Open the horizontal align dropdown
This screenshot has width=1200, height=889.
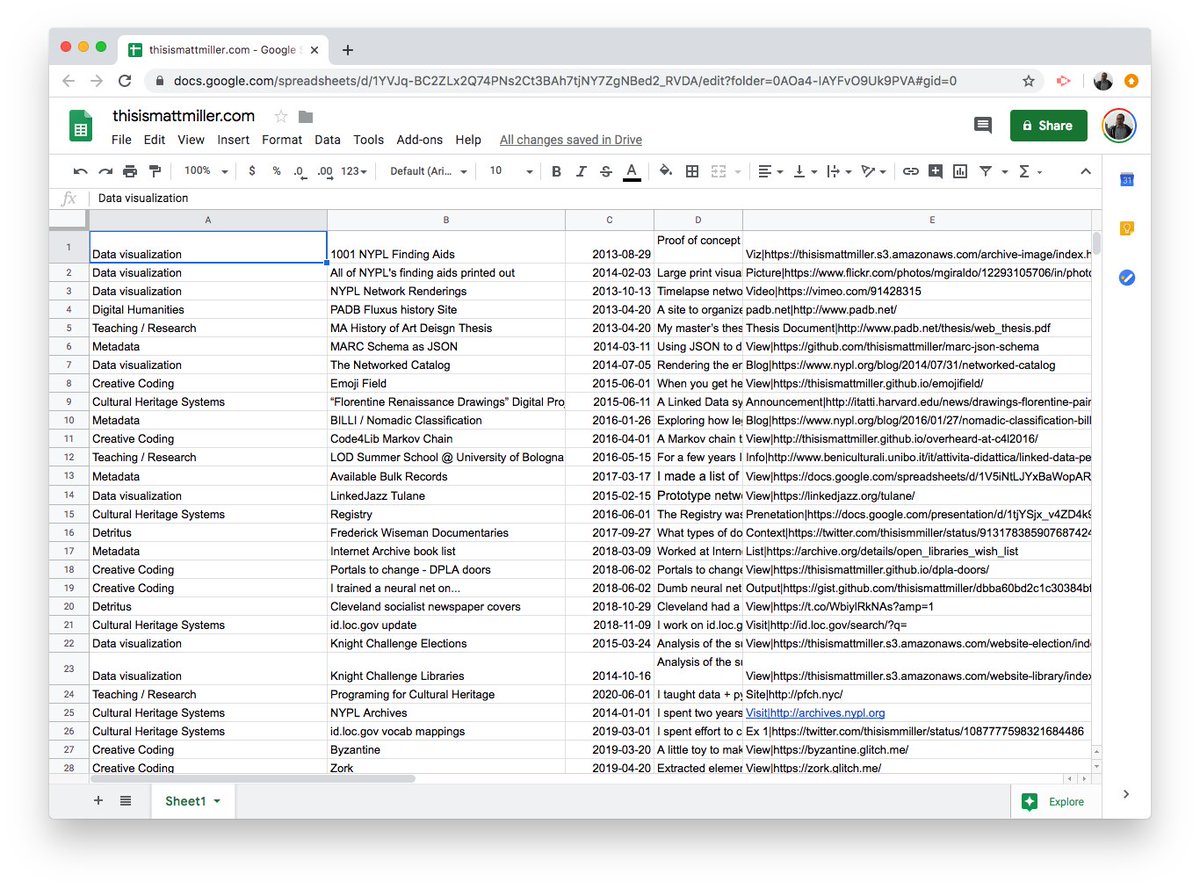coord(769,172)
